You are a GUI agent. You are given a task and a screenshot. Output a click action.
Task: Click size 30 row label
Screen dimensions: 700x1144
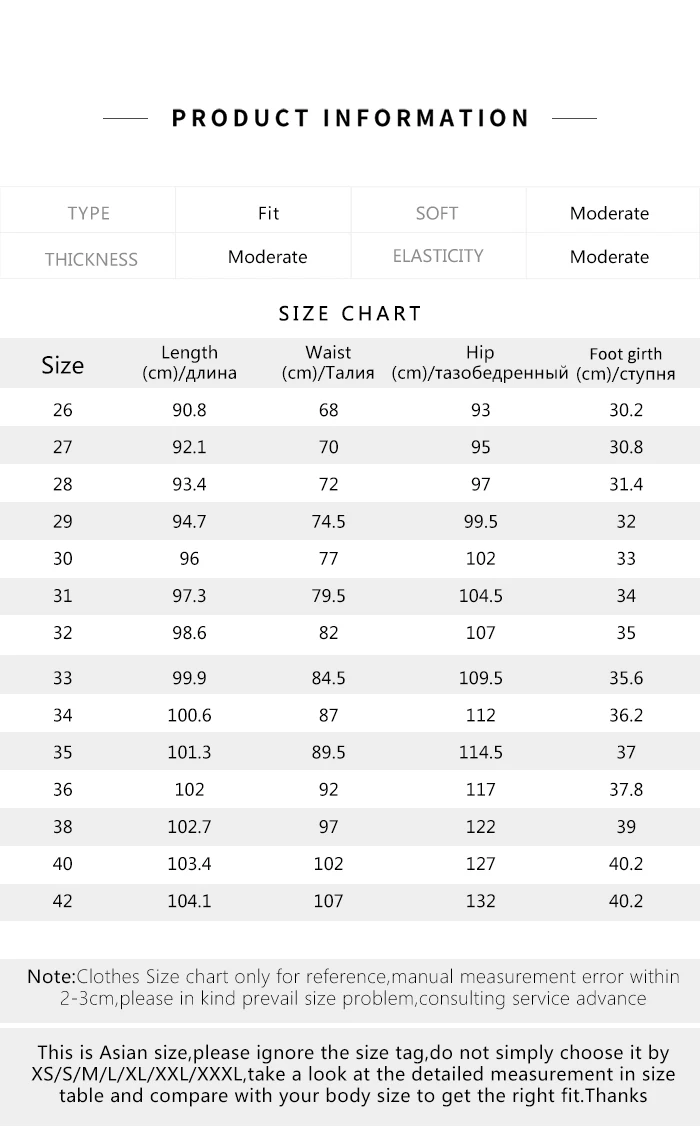click(x=63, y=559)
